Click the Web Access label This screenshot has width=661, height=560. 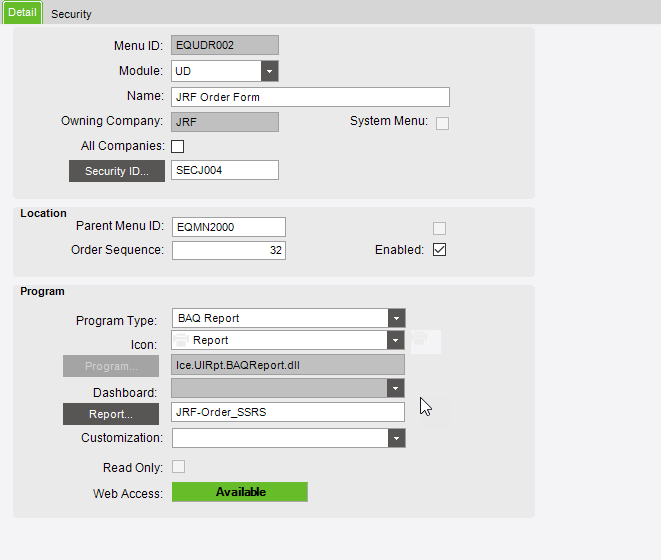pos(128,493)
